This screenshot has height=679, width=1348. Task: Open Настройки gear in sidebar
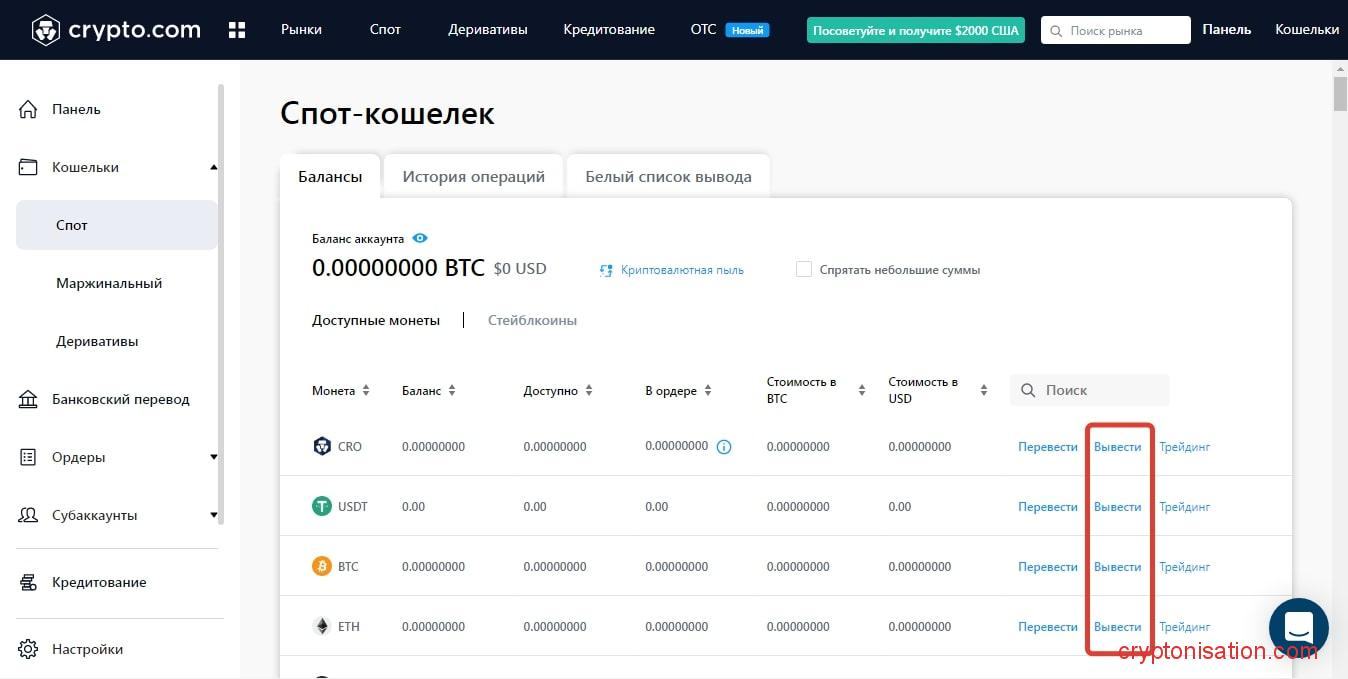point(28,649)
